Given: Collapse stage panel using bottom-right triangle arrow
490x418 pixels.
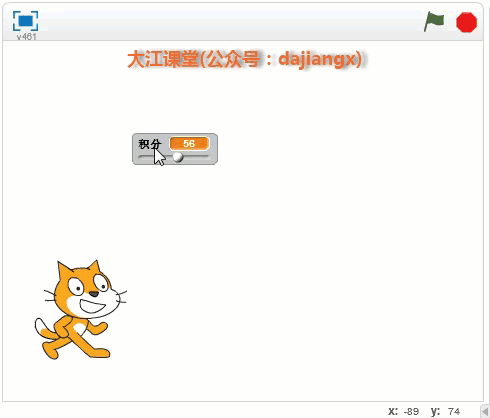Looking at the screenshot, I should [485, 412].
